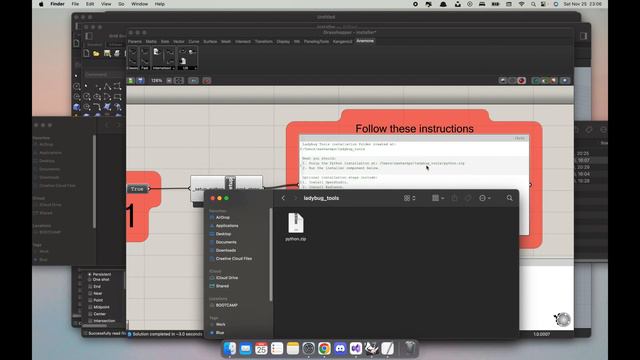Screen dimensions: 640x360
Task: Click the open folder icon in the Rhino toolbar
Action: (x=96, y=53)
